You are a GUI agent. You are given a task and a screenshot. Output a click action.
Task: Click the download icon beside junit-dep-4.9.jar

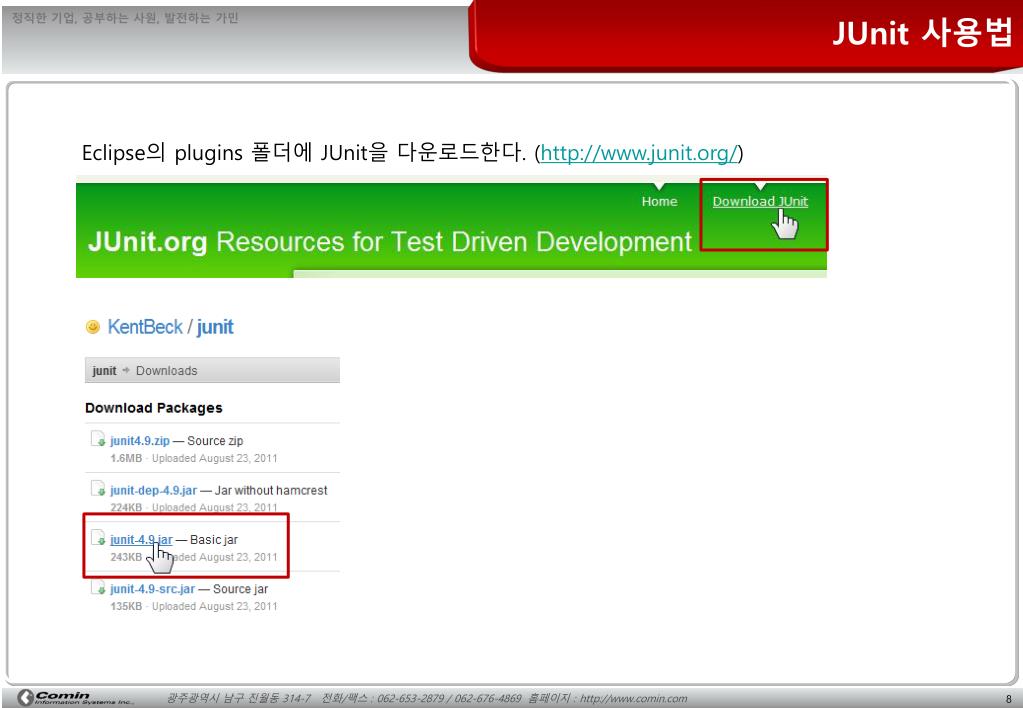point(98,489)
